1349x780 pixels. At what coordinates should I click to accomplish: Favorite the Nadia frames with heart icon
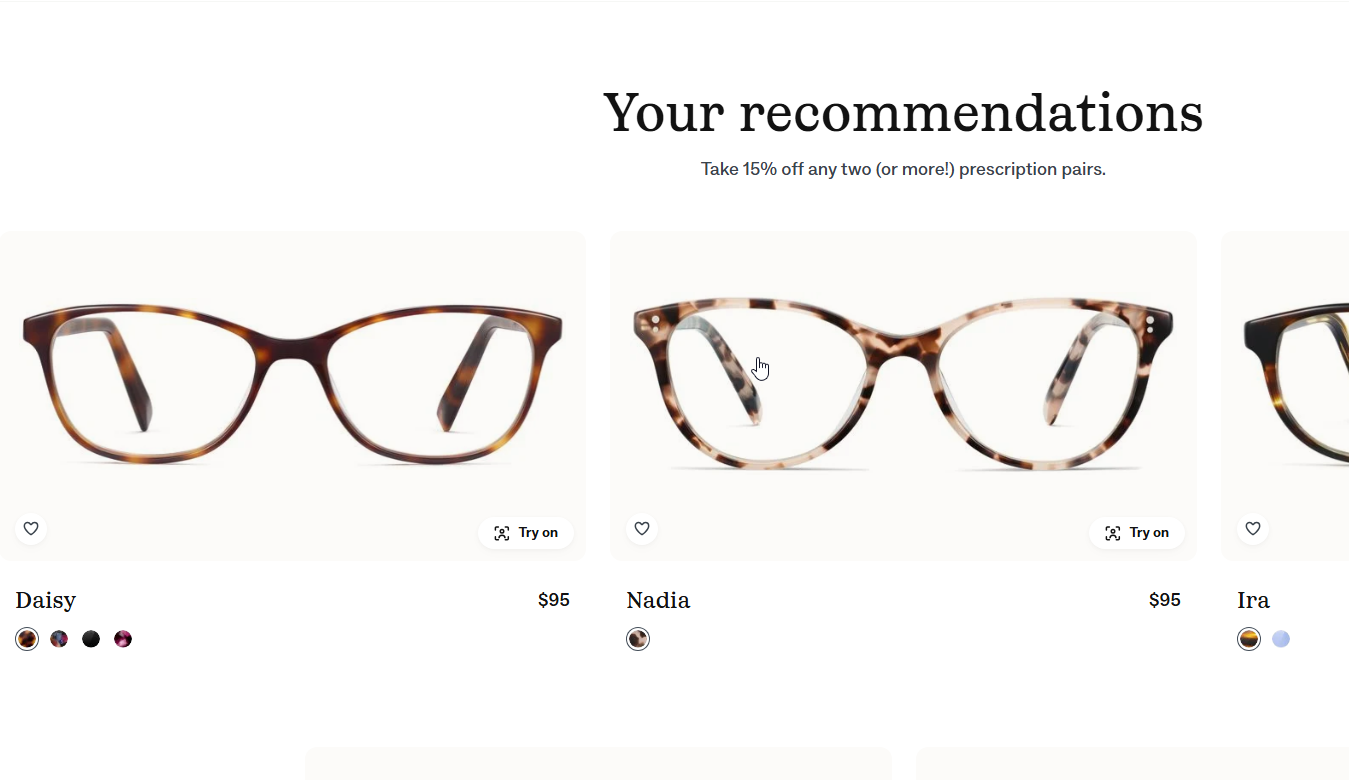[x=642, y=529]
